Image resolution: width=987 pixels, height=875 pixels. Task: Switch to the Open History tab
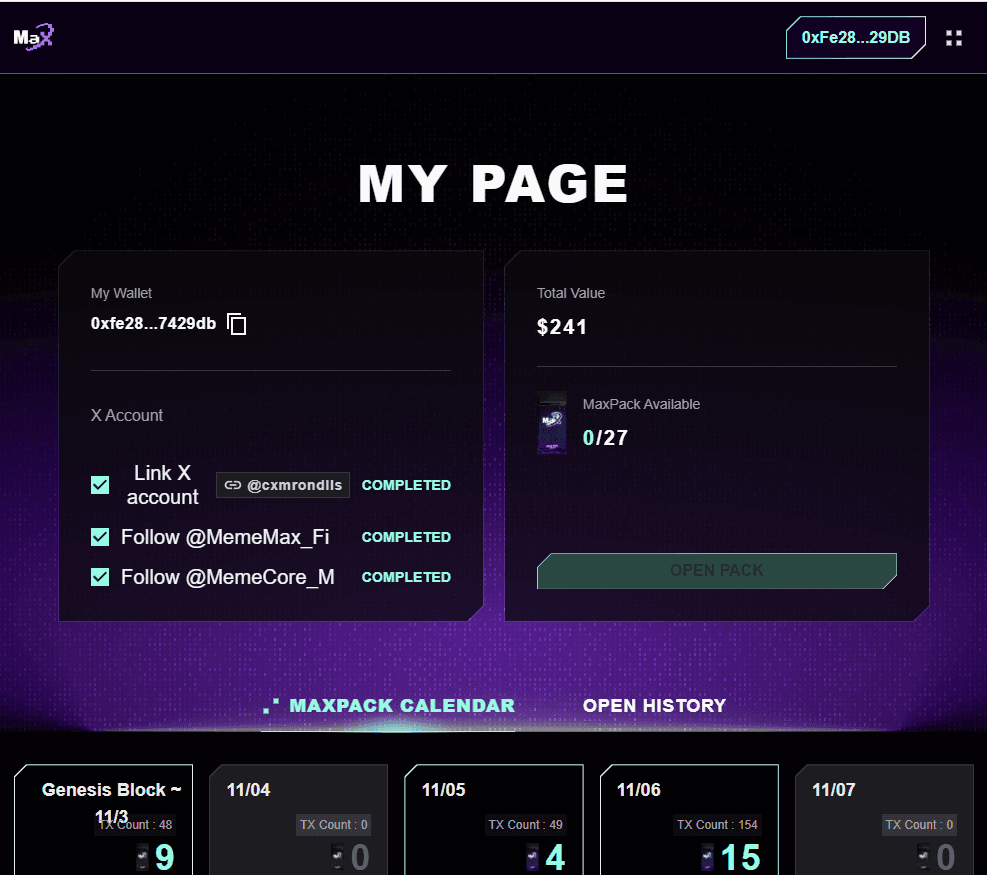point(654,706)
